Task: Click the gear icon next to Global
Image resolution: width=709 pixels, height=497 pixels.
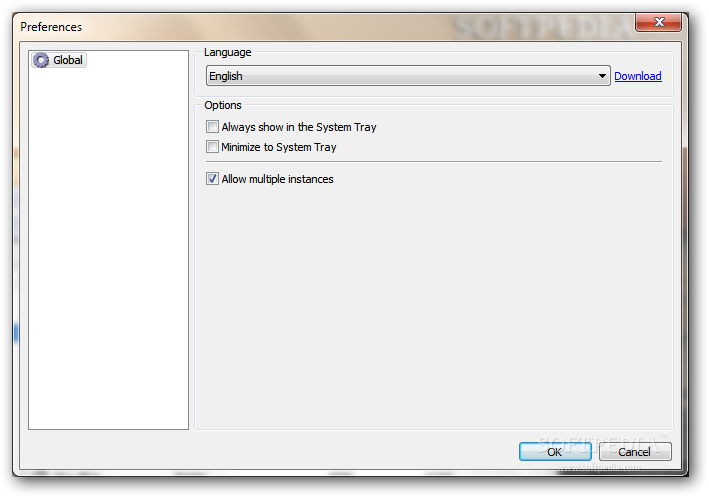Action: coord(41,60)
